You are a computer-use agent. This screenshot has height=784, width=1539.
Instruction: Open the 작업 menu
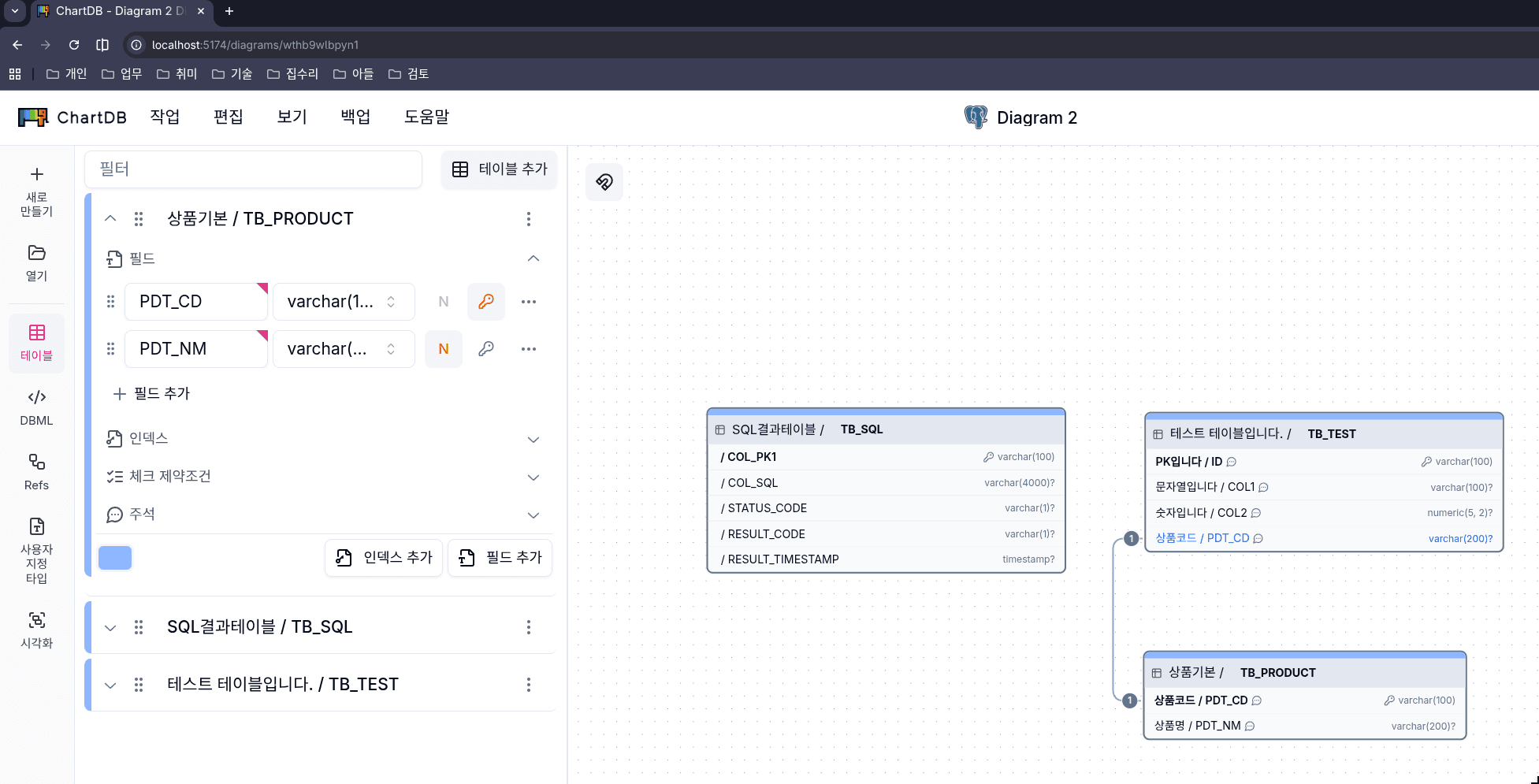coord(165,117)
